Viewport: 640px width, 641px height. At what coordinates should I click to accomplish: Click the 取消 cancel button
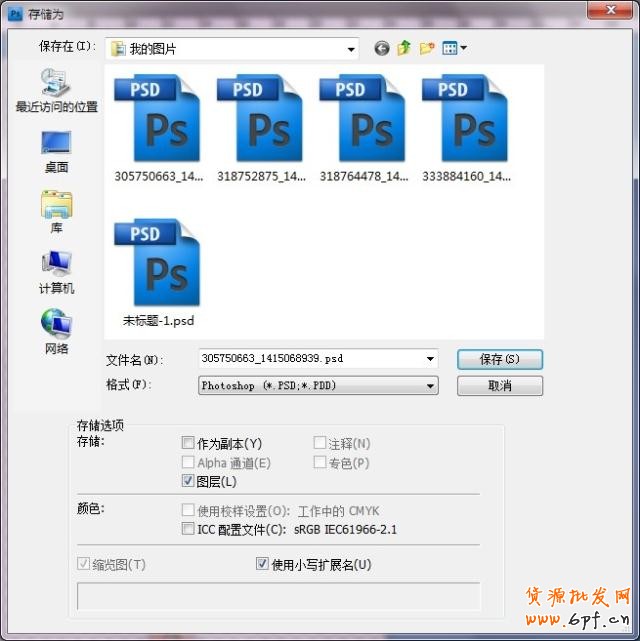pos(499,385)
